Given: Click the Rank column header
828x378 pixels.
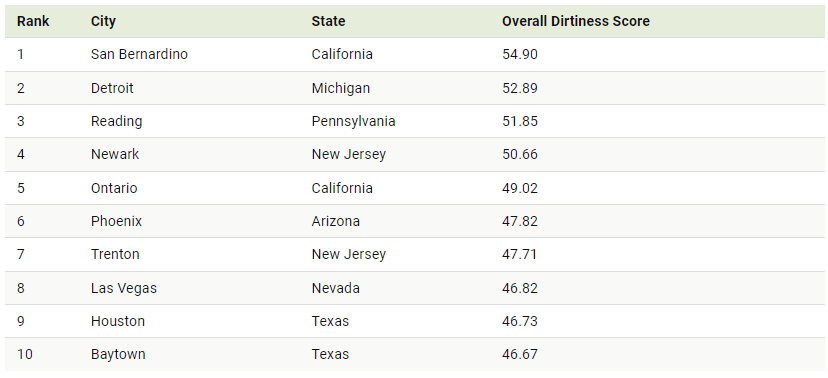Looking at the screenshot, I should [x=33, y=21].
